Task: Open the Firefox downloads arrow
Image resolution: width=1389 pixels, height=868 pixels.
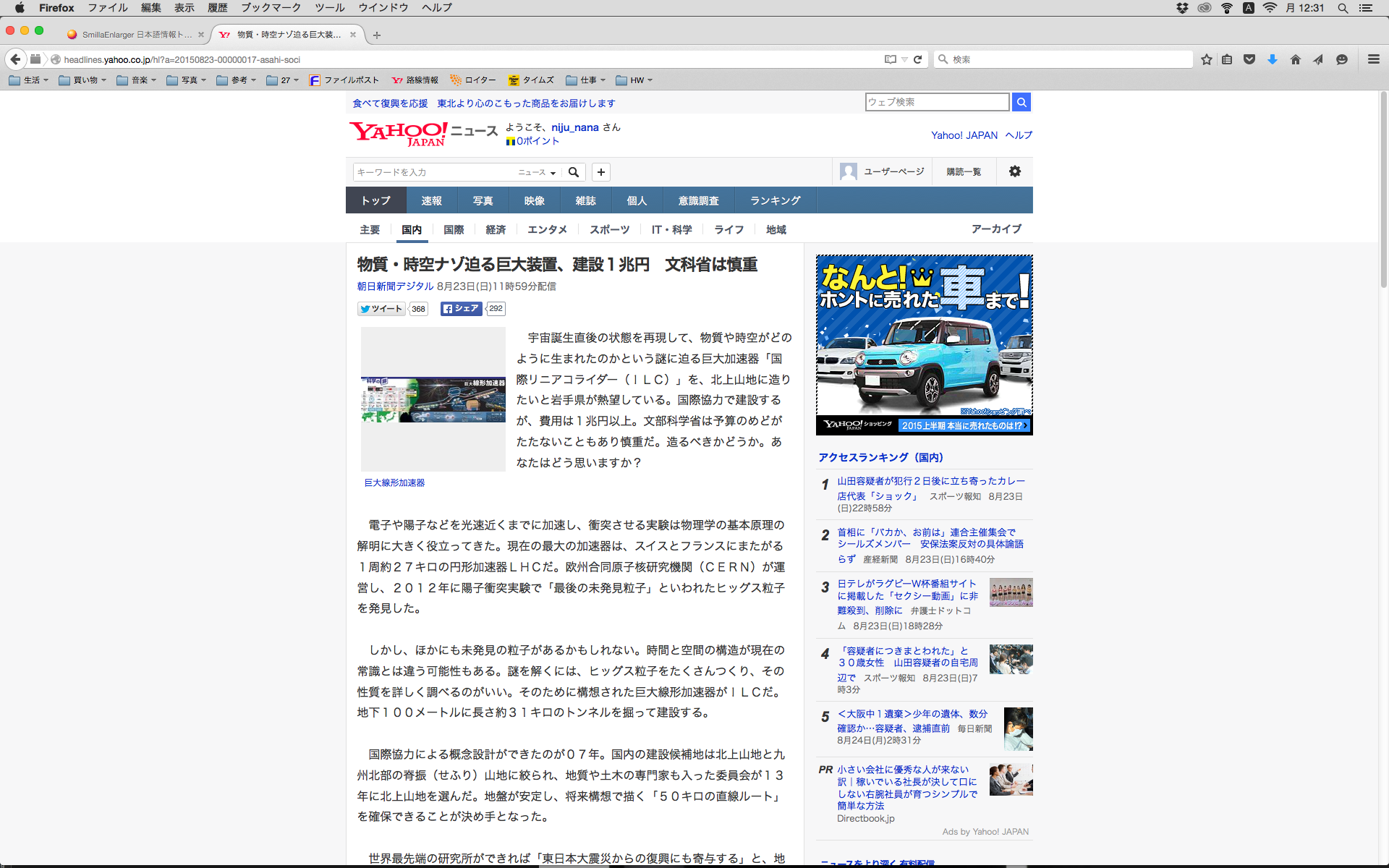Action: point(1272,59)
